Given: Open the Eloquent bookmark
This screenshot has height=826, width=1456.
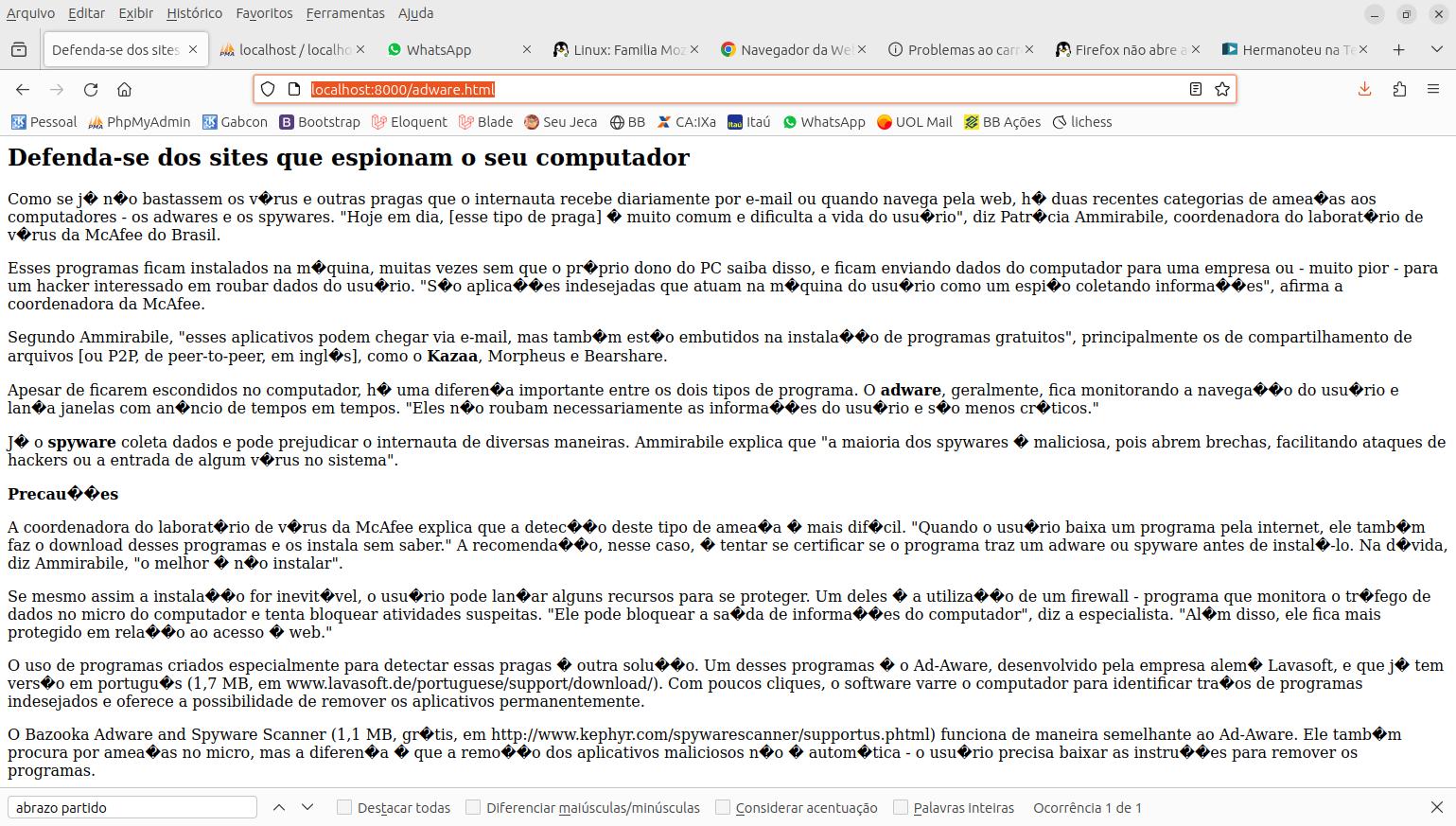Looking at the screenshot, I should pos(410,122).
